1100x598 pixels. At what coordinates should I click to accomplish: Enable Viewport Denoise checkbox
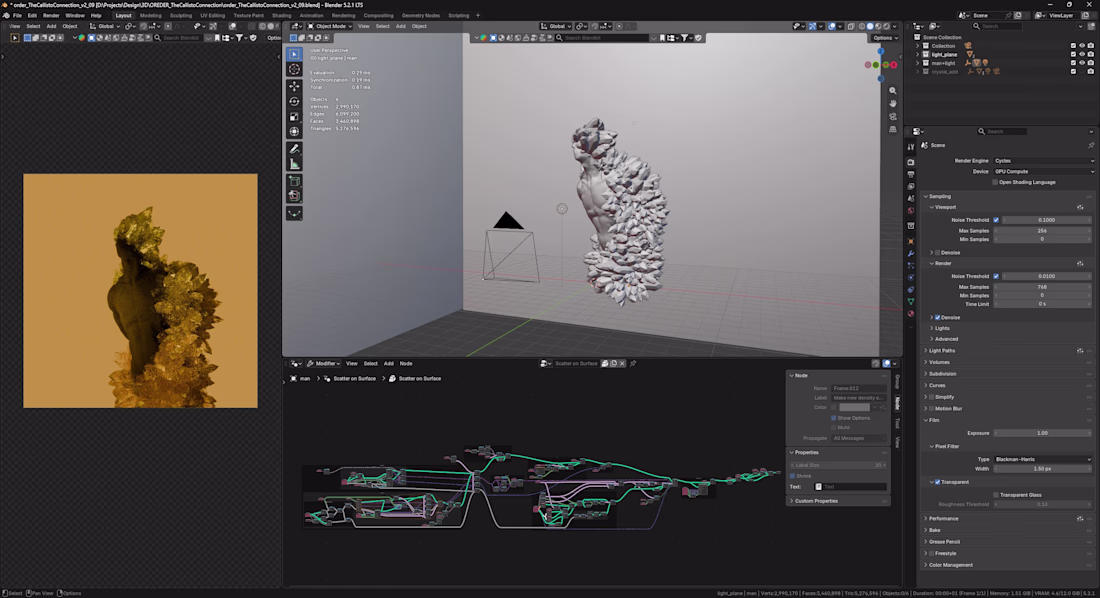tap(937, 253)
